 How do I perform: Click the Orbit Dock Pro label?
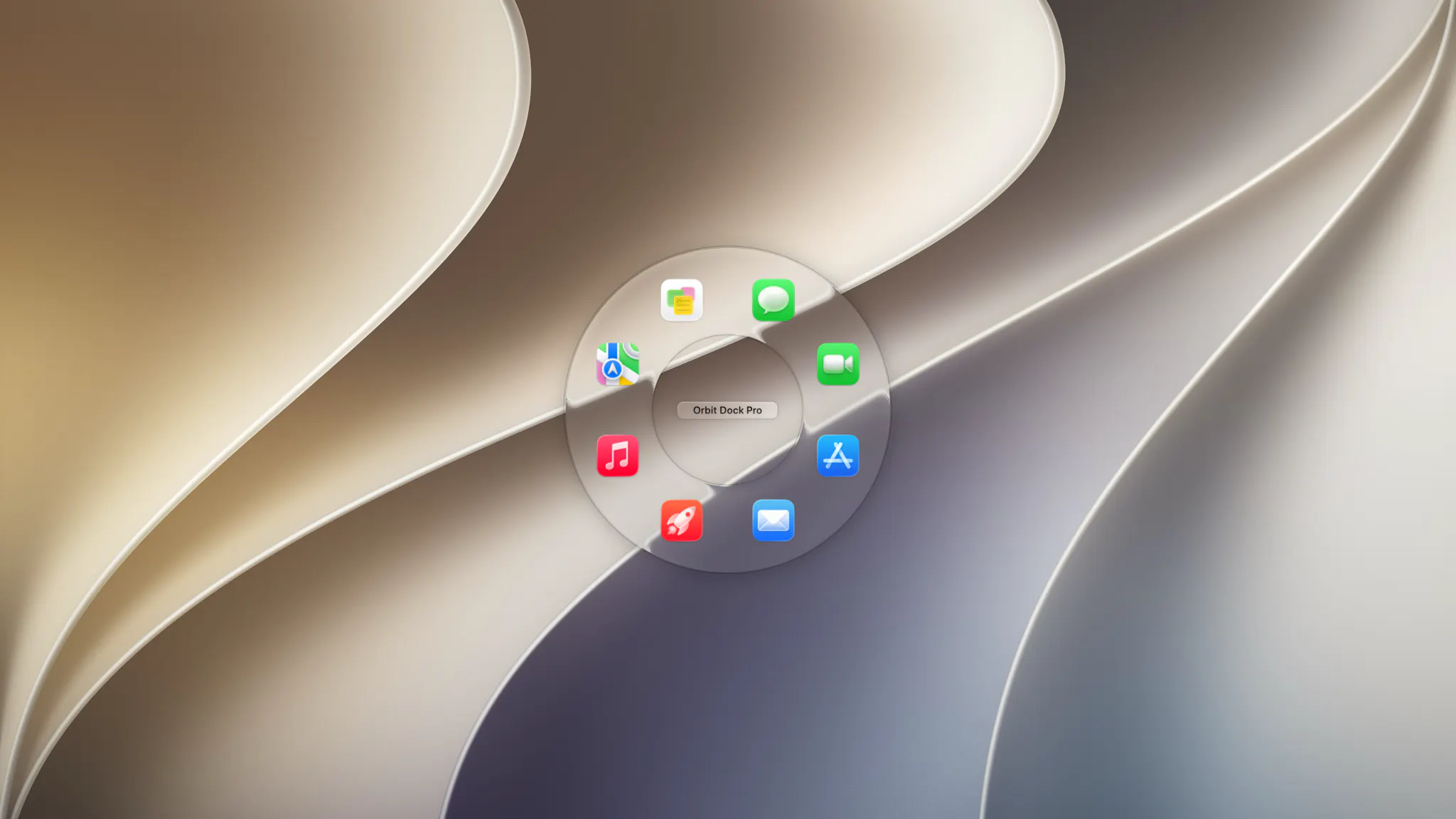pyautogui.click(x=727, y=410)
